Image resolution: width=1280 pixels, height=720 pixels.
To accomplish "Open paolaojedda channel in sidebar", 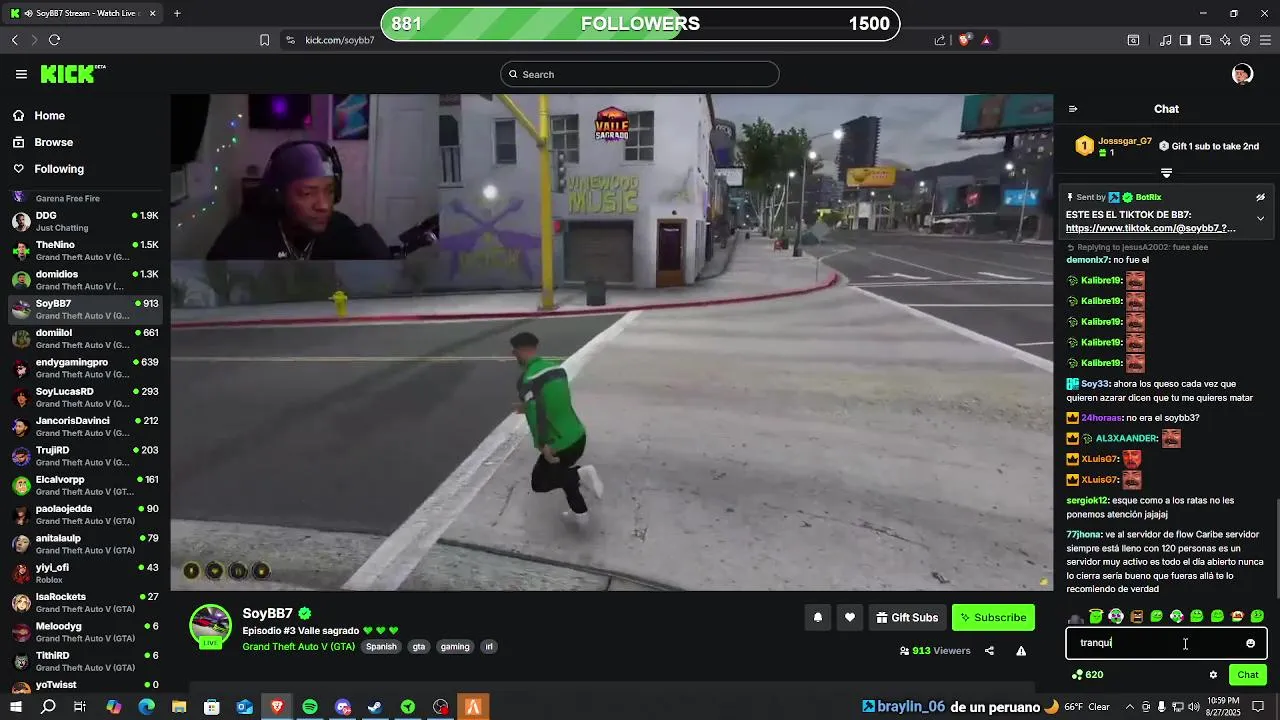I will pos(85,514).
